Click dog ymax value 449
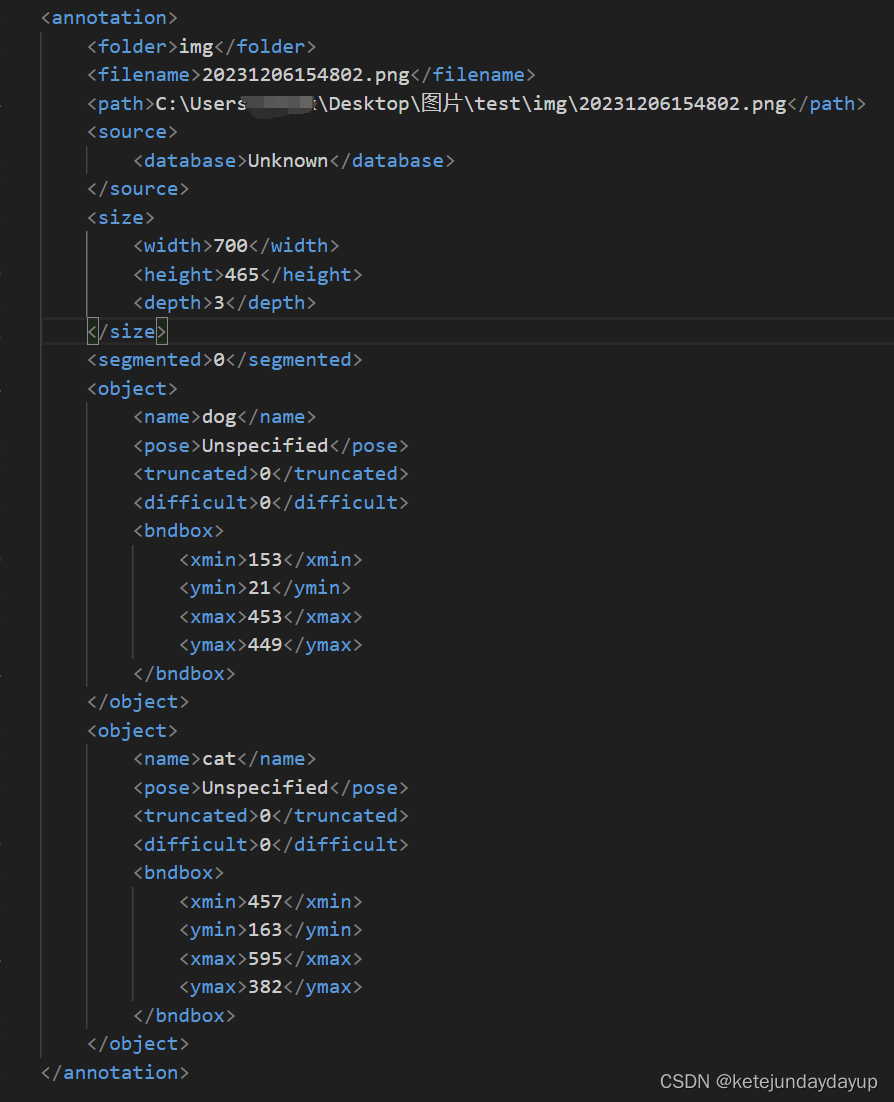Viewport: 894px width, 1102px height. click(265, 644)
